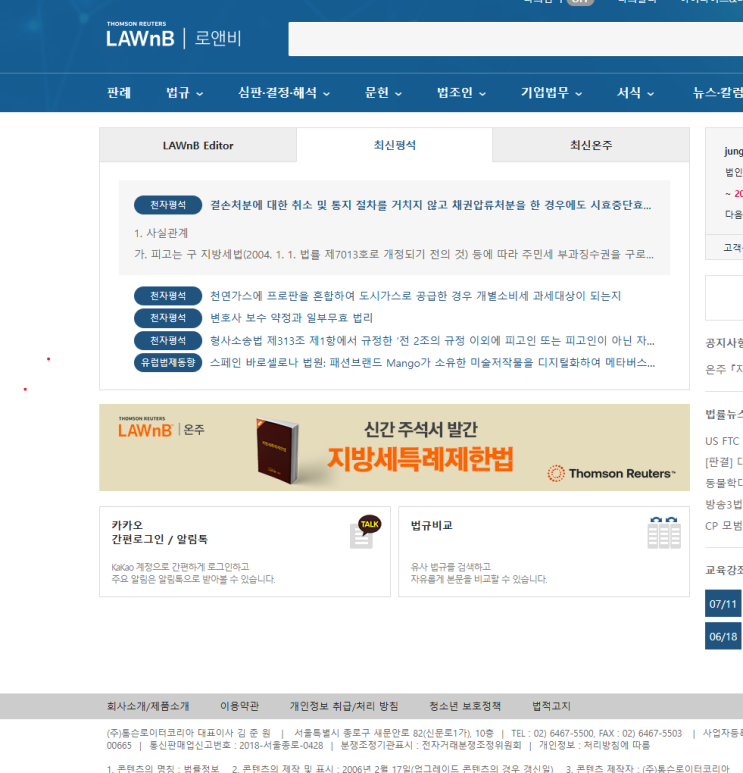
Task: Expand the 법조인 dropdown chevron
Action: click(x=483, y=94)
